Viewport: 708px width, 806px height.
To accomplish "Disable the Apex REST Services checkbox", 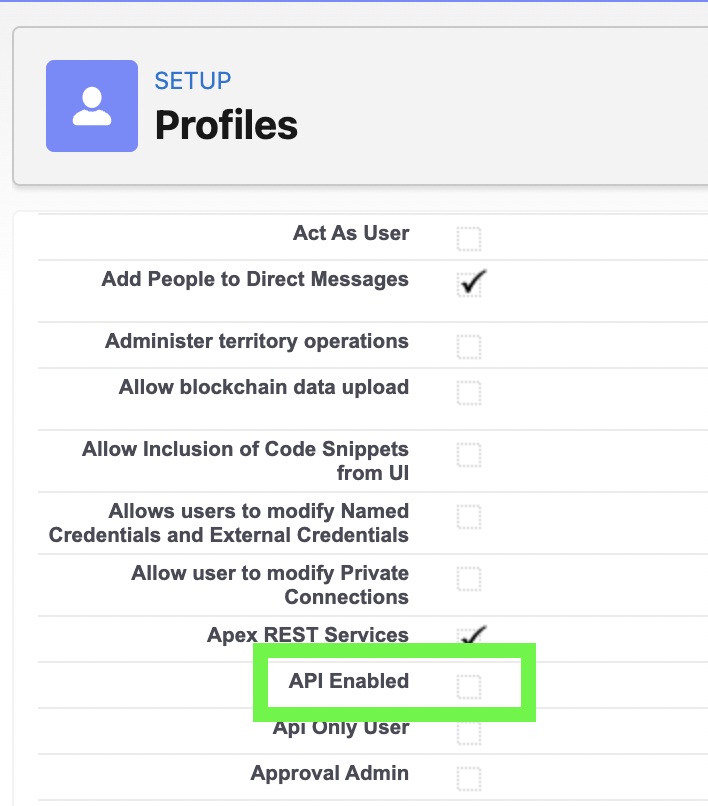I will pos(469,636).
